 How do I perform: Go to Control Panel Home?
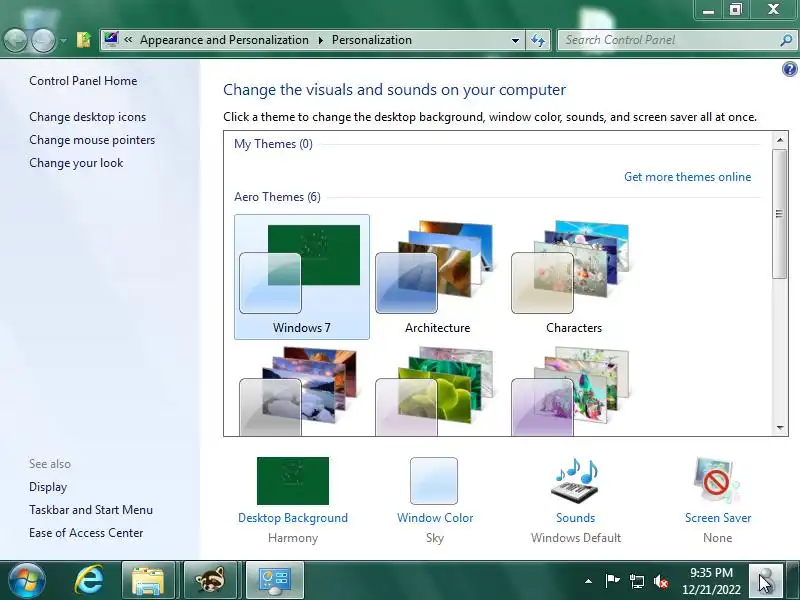[x=83, y=81]
